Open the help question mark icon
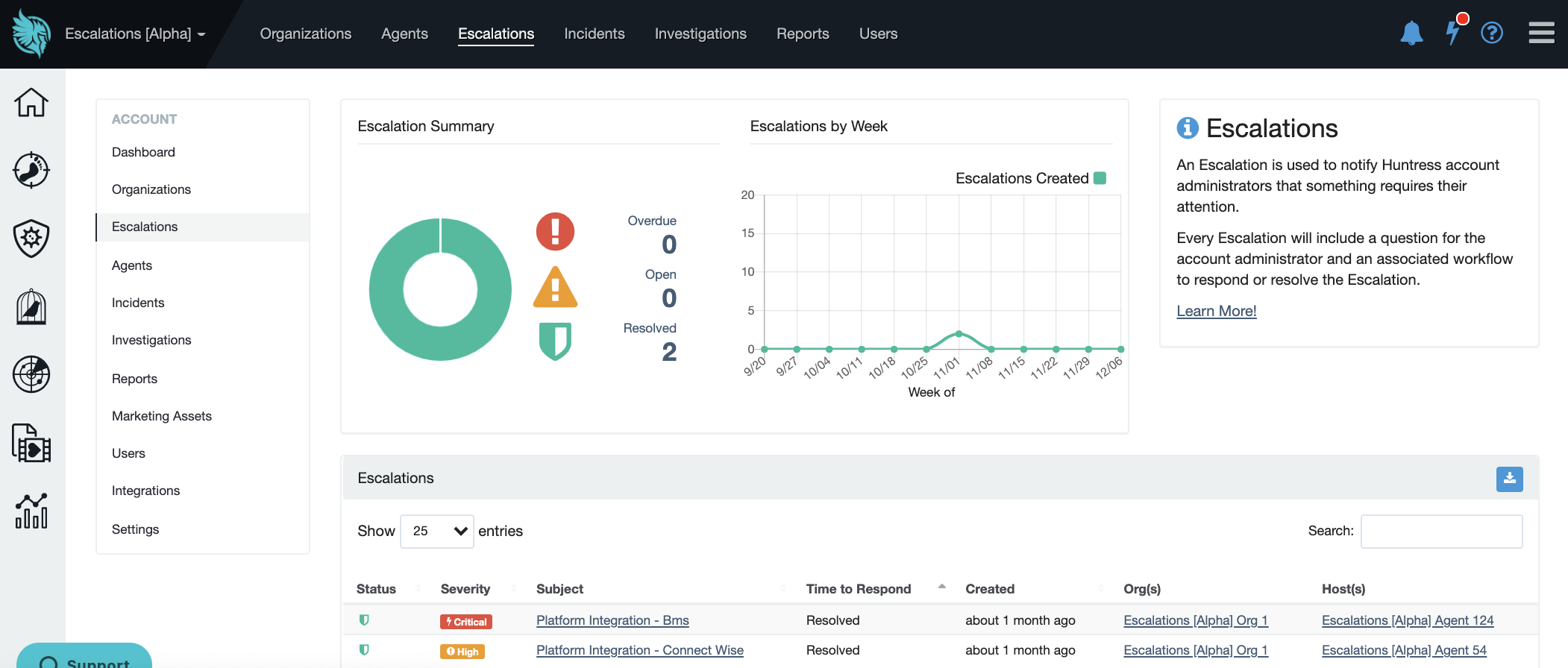The height and width of the screenshot is (668, 1568). [1492, 33]
